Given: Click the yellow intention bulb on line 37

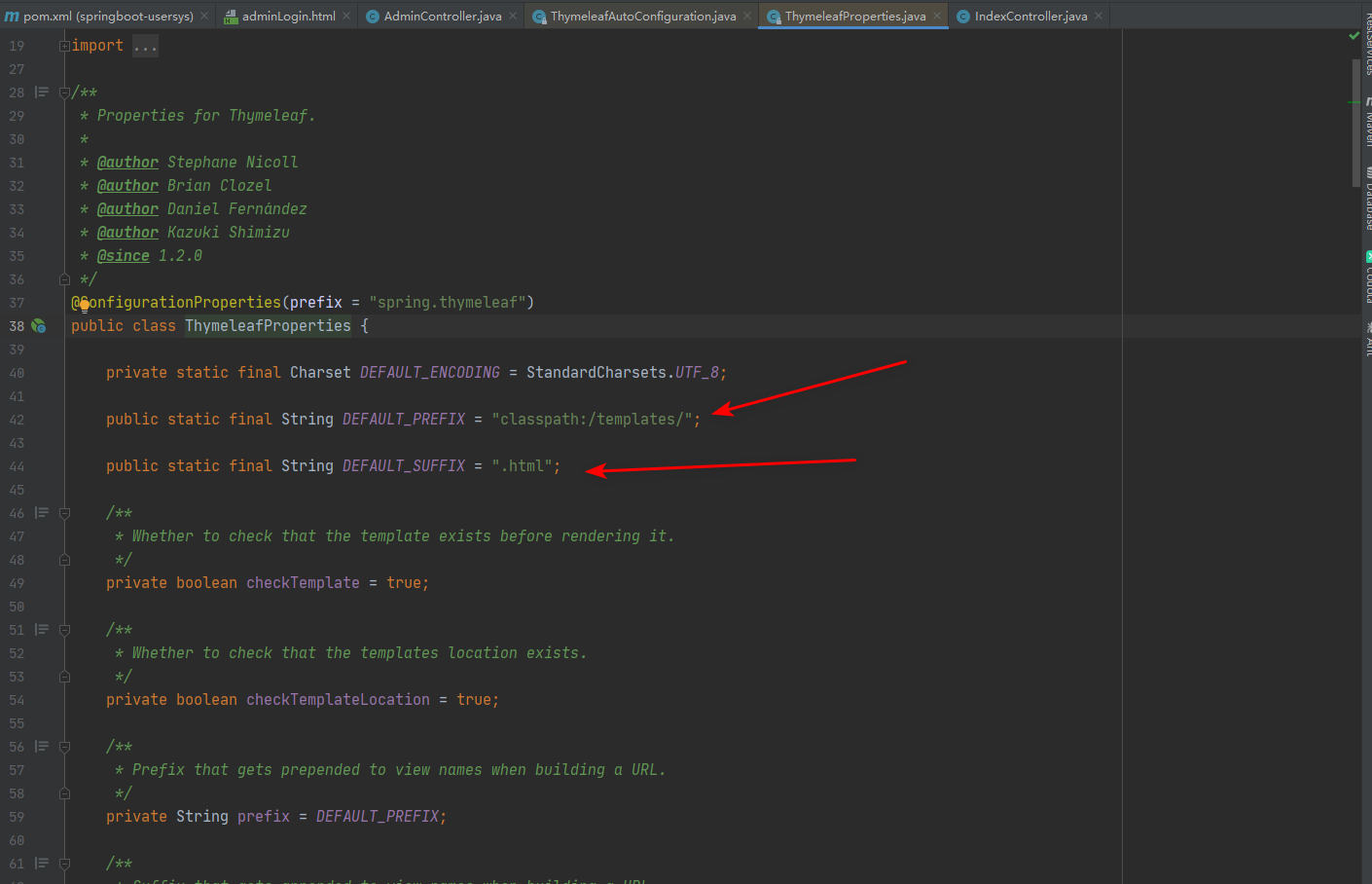Looking at the screenshot, I should [85, 305].
